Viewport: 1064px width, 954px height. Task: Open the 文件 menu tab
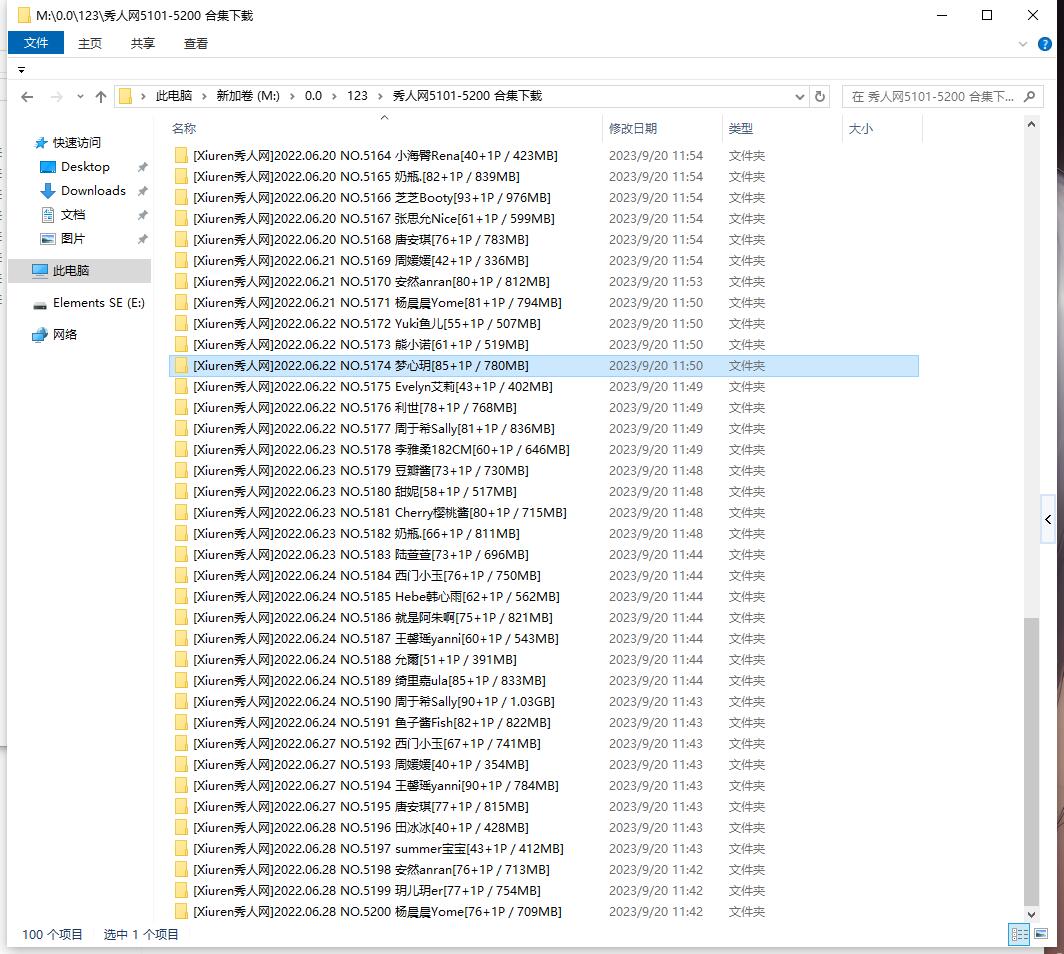tap(36, 43)
